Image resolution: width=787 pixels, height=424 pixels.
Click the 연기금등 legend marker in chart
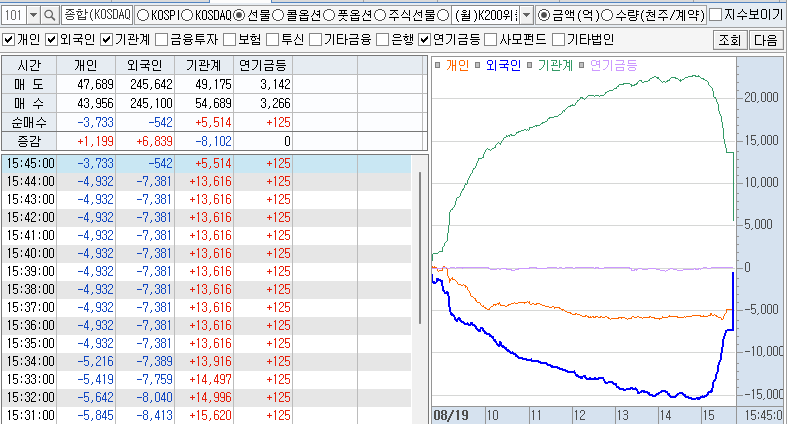(x=581, y=65)
